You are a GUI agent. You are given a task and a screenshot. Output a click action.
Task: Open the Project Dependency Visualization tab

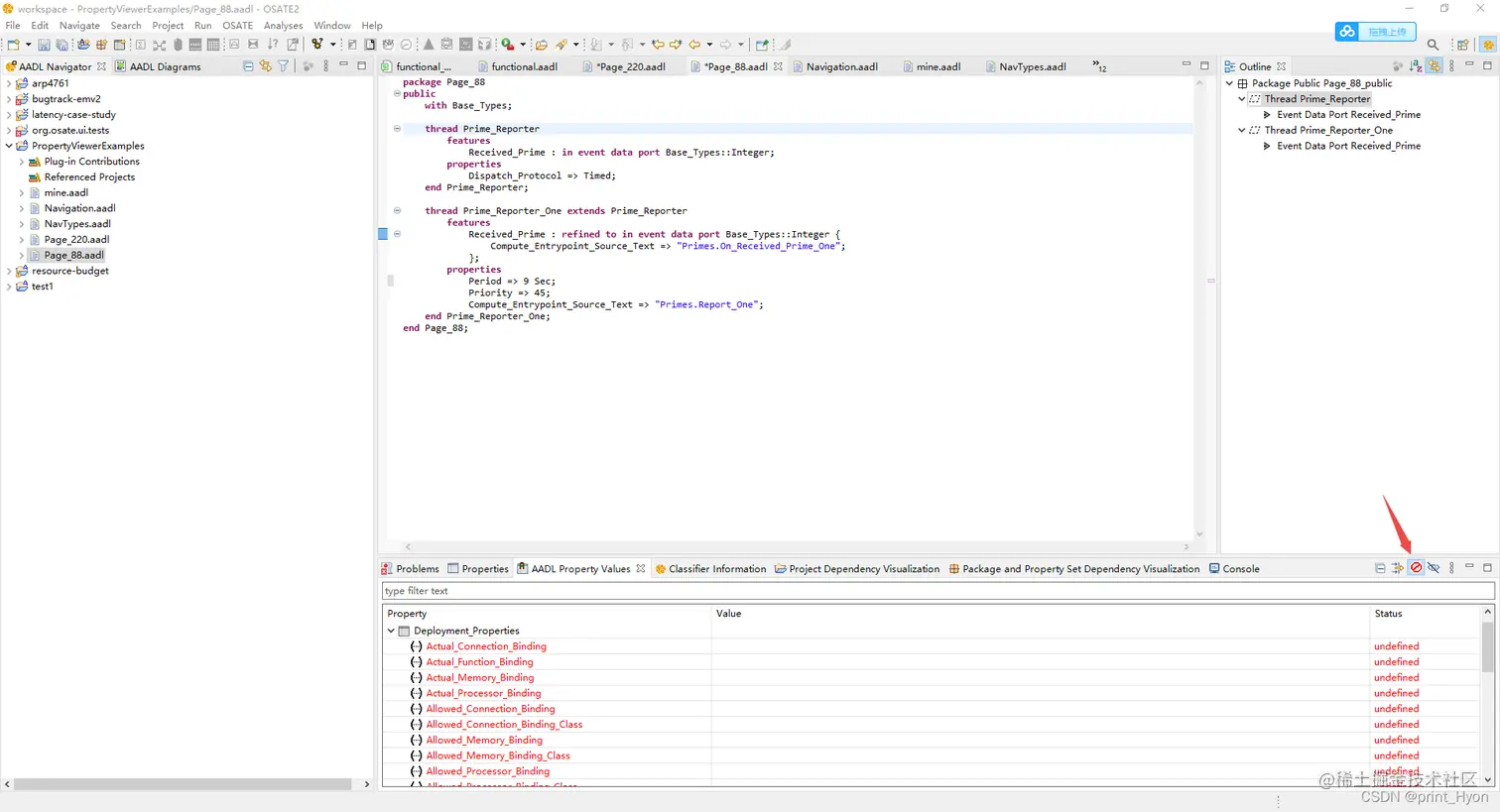coord(857,569)
